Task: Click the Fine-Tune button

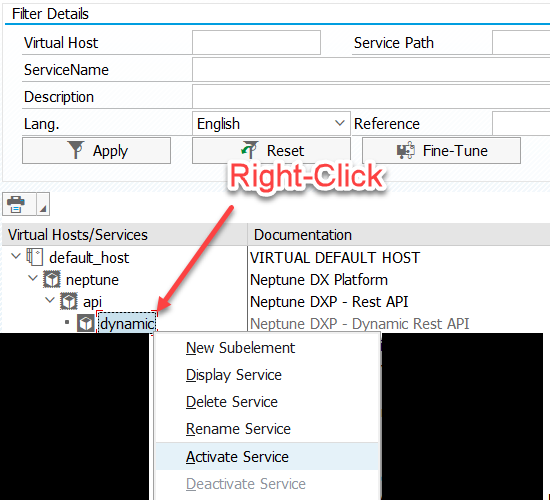Action: pyautogui.click(x=441, y=151)
